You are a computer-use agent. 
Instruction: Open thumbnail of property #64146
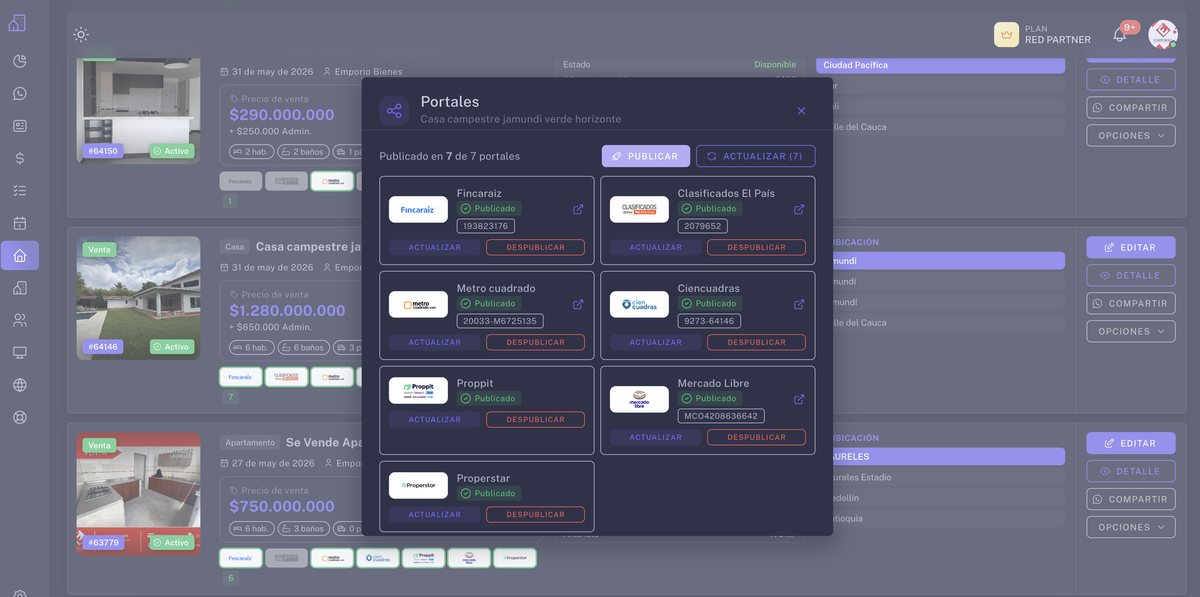click(x=138, y=298)
